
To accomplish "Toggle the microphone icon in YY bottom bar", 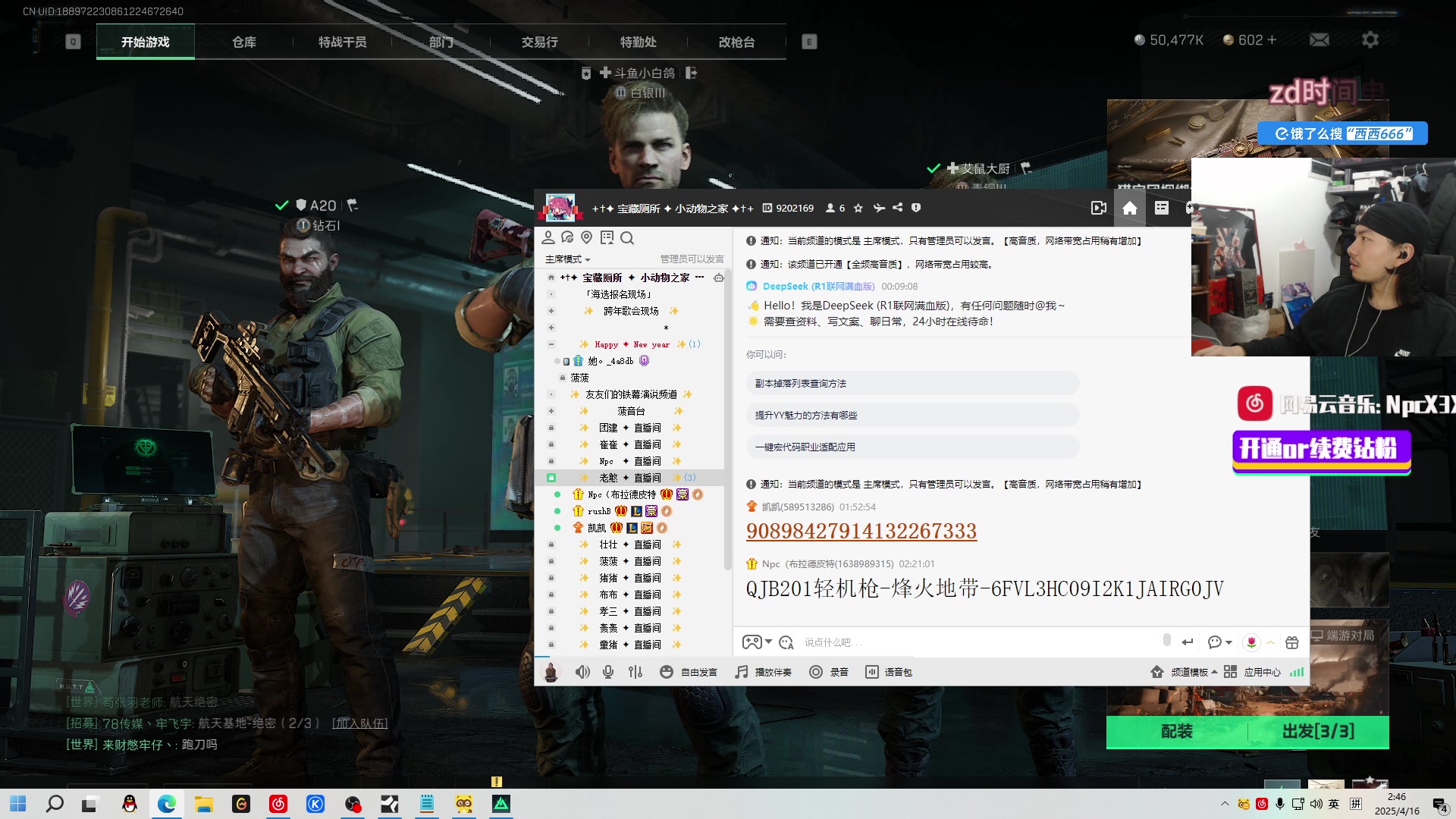I will (x=608, y=672).
